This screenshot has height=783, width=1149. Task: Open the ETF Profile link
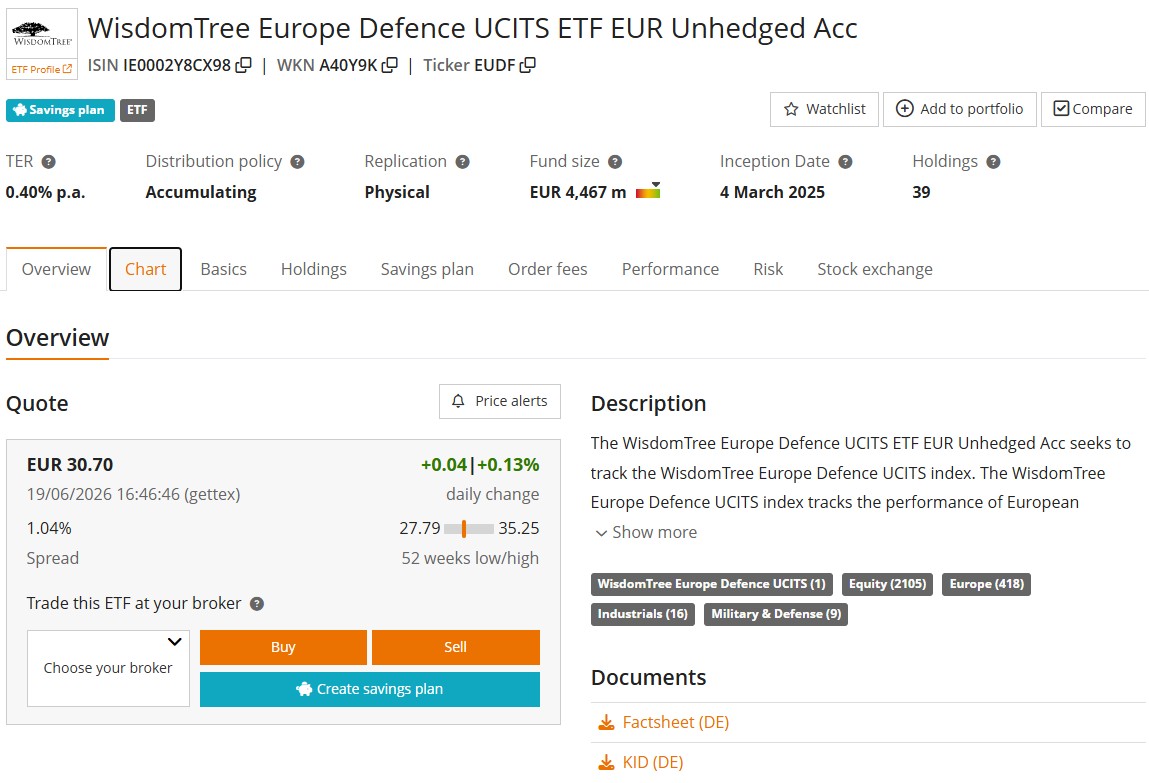click(42, 69)
